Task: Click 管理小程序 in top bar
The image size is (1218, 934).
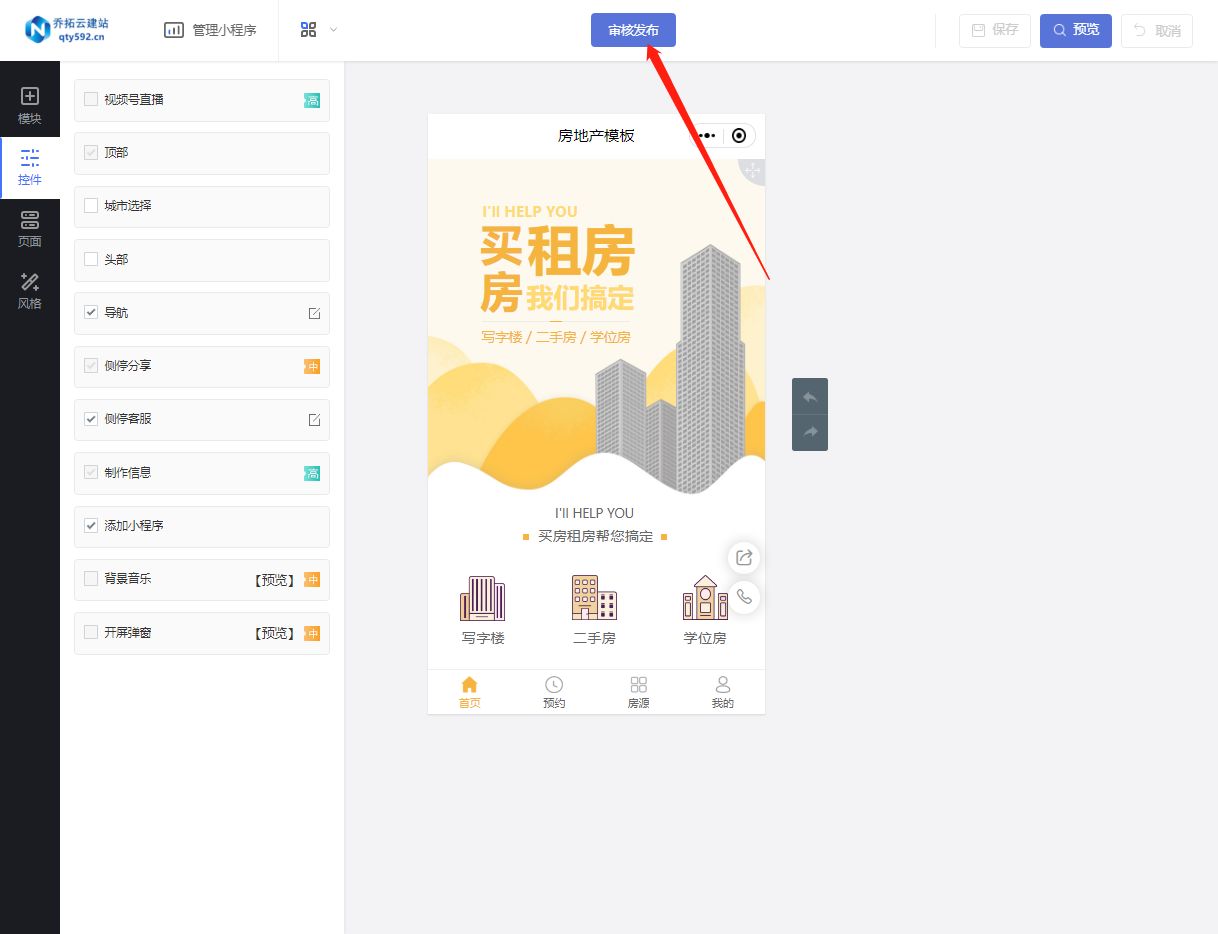Action: point(210,30)
